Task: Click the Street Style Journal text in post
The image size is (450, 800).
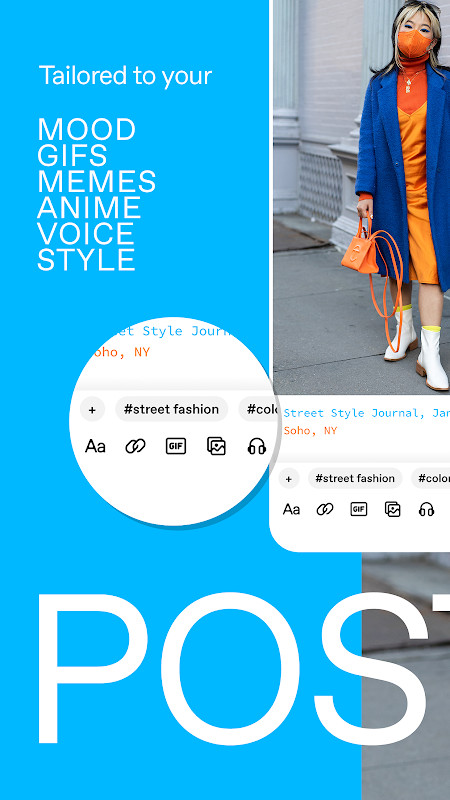Action: [367, 413]
